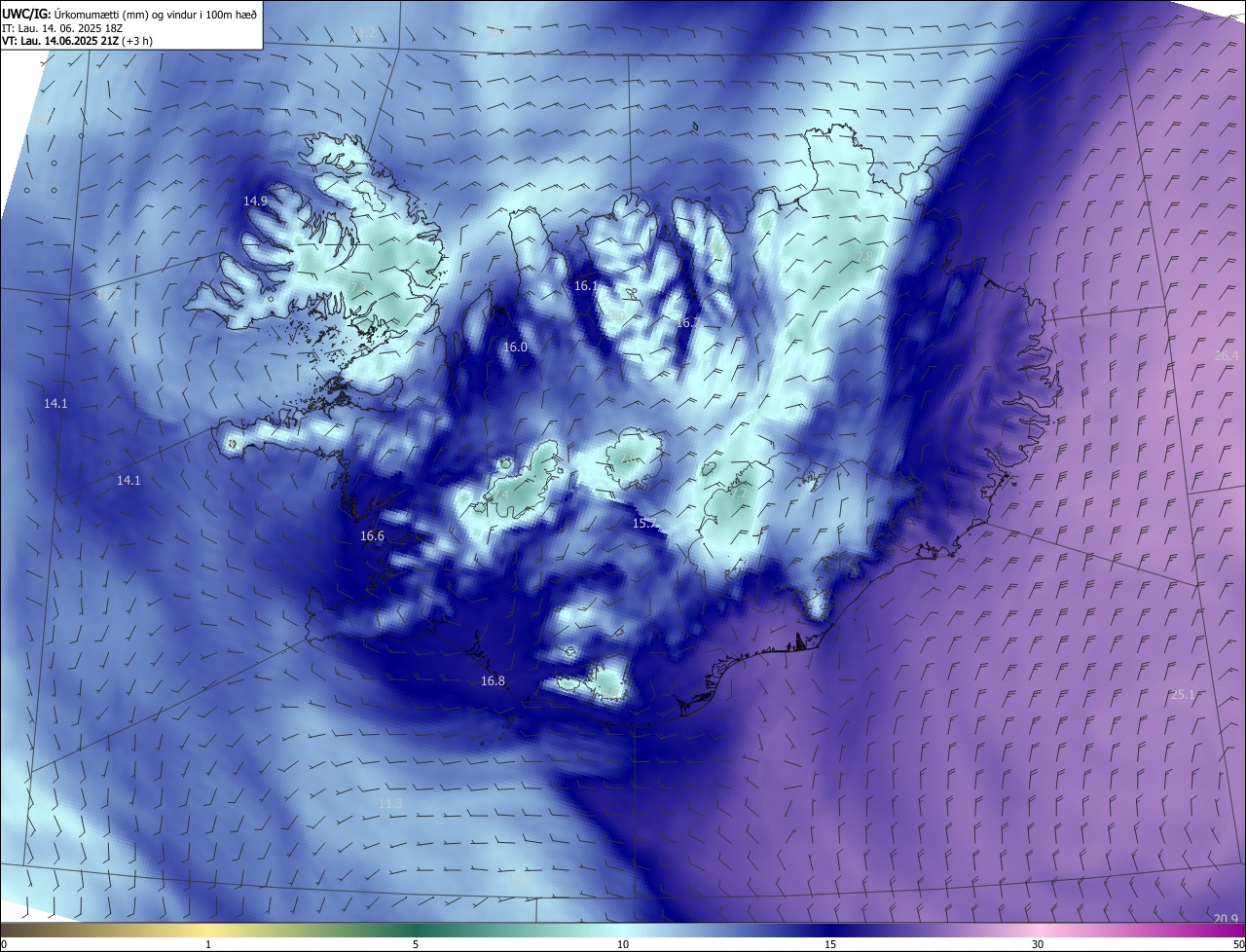Click the 16.0 value label
The image size is (1246, 952).
tap(515, 348)
